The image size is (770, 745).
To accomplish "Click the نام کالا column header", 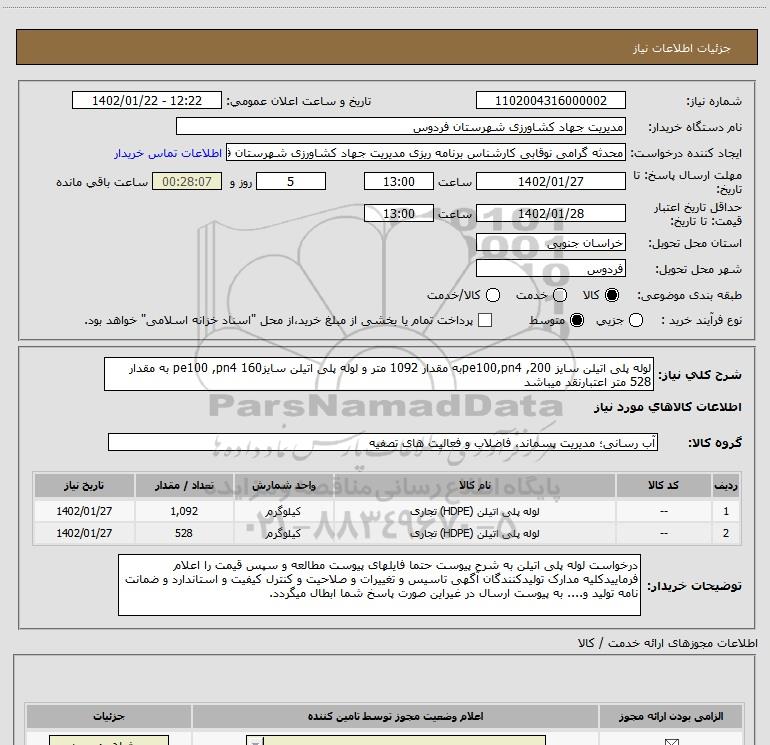I will tap(474, 485).
